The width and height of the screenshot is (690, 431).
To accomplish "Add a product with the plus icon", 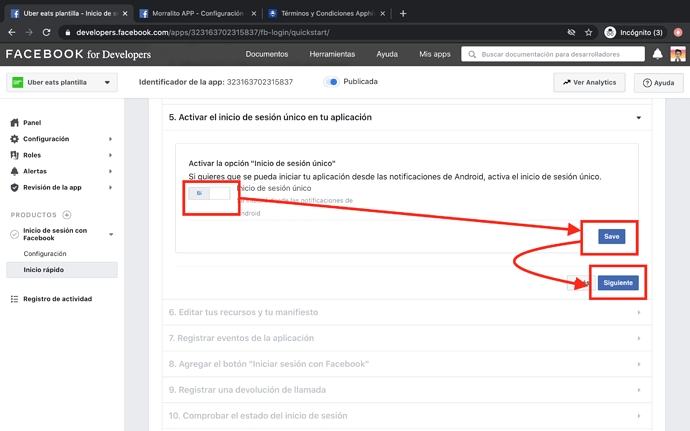I will coord(67,215).
